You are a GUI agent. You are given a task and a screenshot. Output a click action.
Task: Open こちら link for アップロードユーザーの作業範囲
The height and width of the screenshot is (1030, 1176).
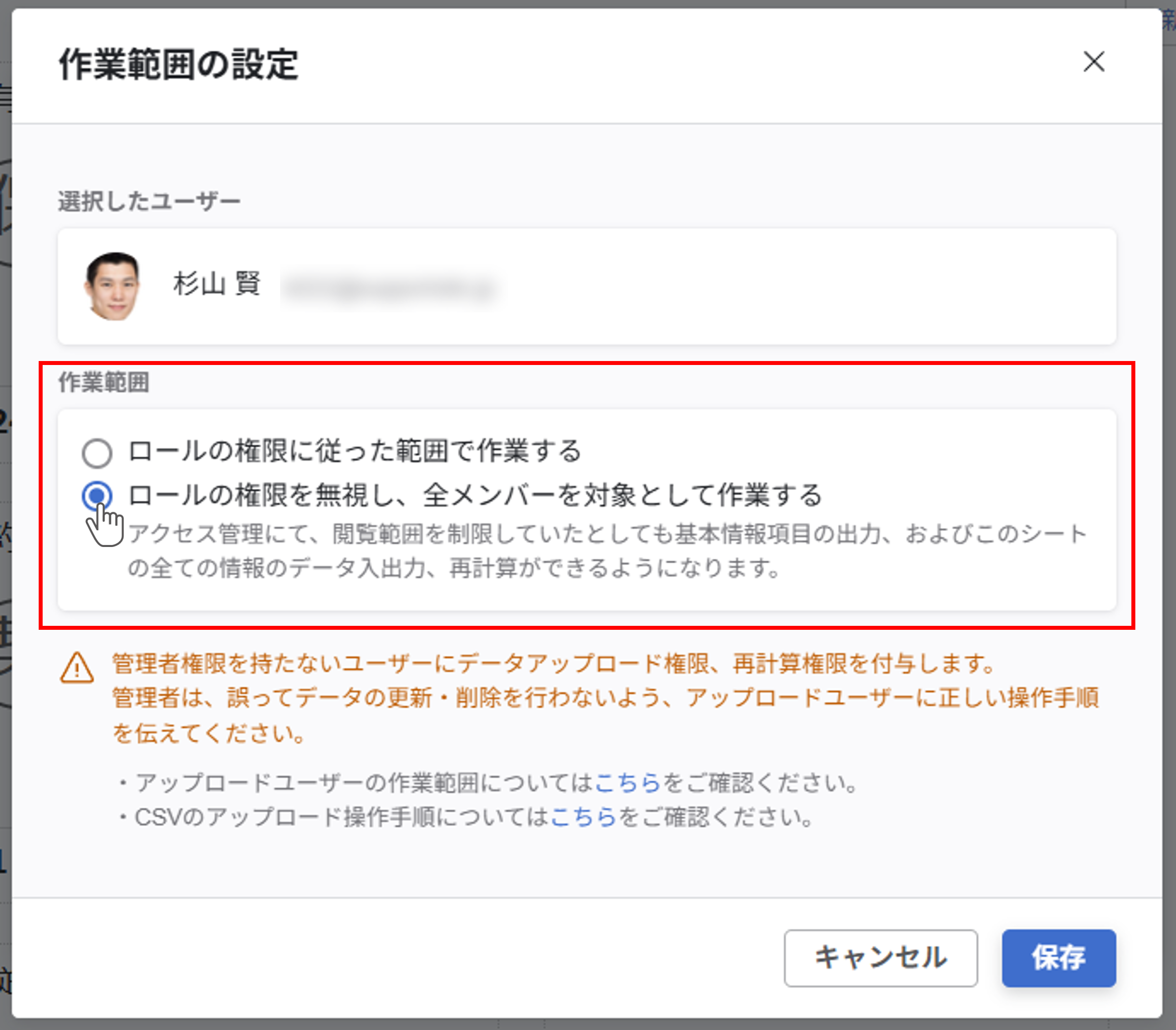point(627,783)
